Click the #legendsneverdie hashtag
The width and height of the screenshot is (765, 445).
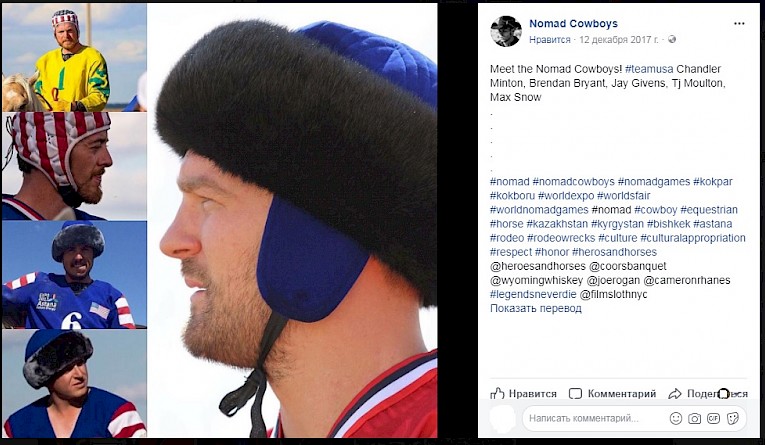pos(533,295)
